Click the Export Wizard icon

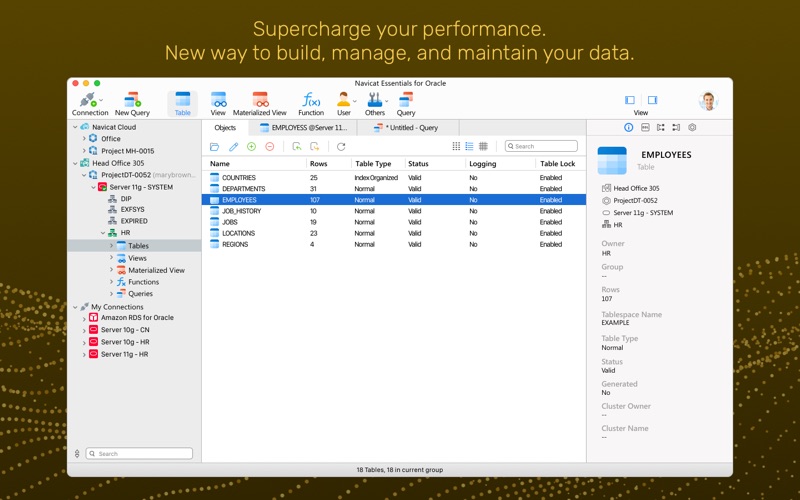coord(315,146)
